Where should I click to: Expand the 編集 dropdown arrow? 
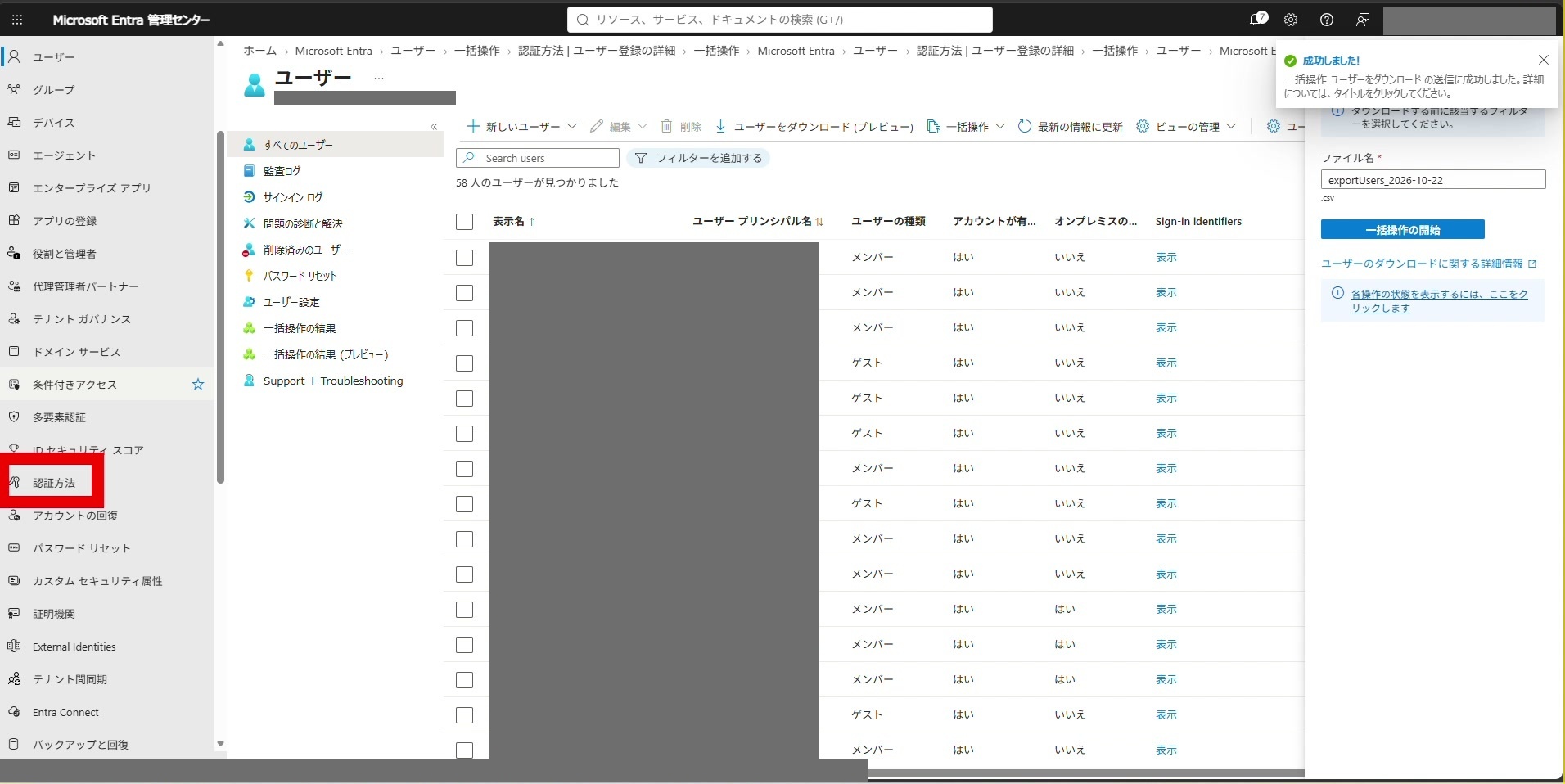(x=643, y=126)
